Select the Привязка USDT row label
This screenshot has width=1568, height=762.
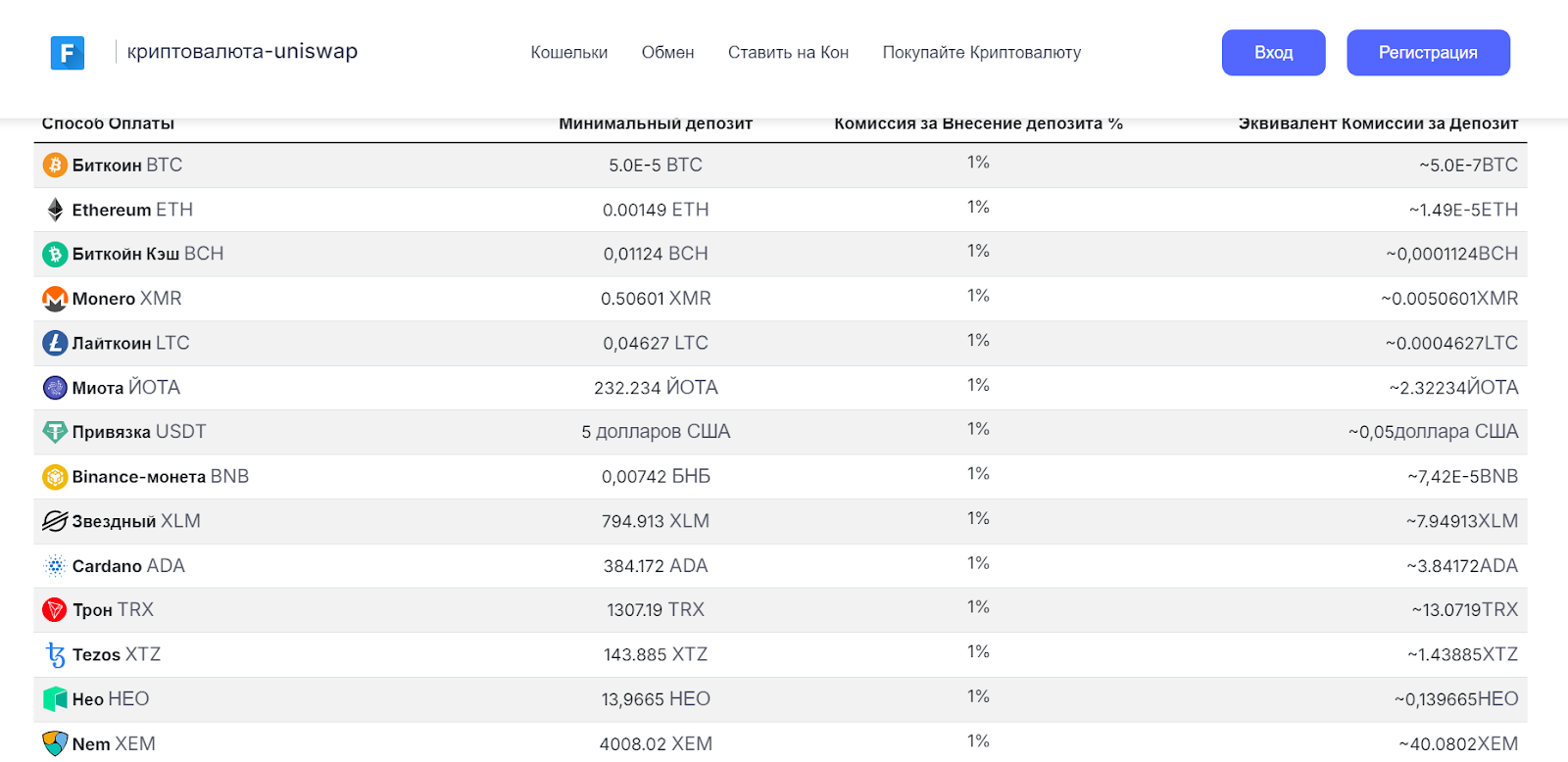tap(139, 432)
